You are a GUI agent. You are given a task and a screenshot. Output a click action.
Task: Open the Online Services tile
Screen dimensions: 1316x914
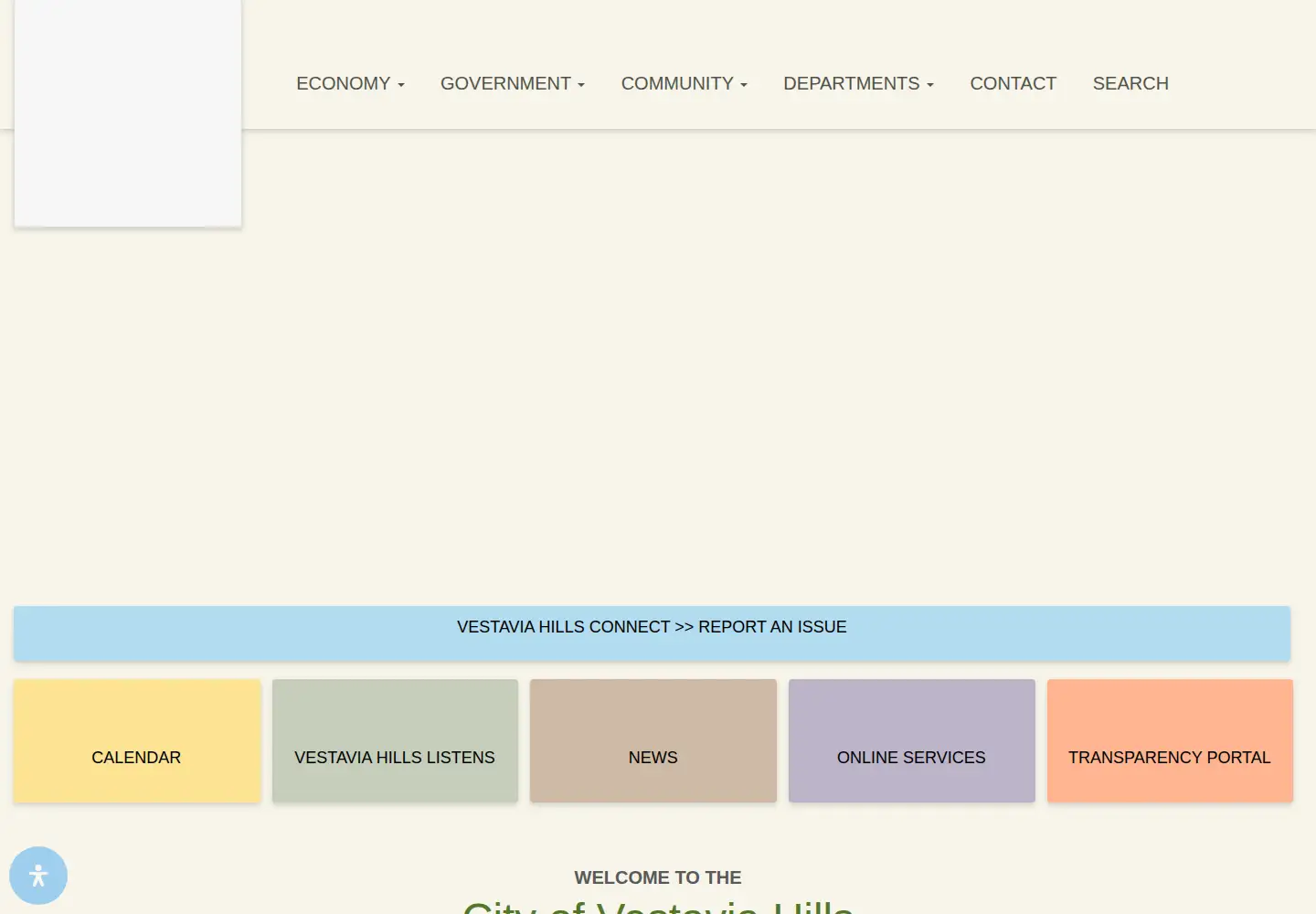click(x=912, y=740)
